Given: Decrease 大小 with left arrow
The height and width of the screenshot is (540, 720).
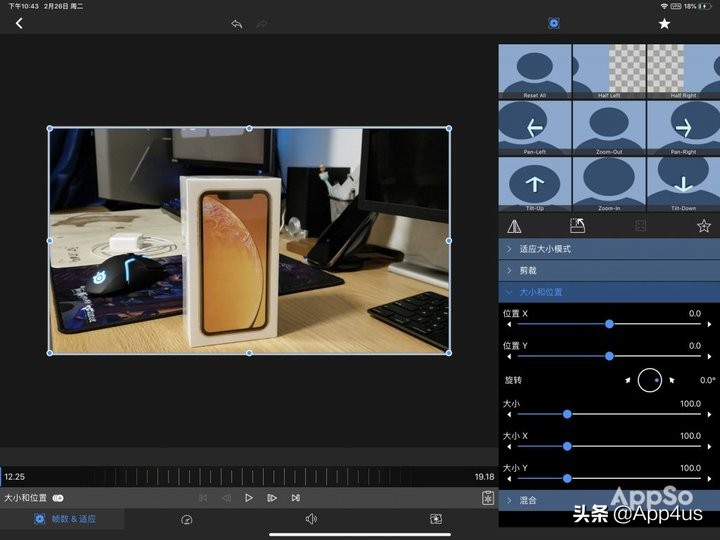Looking at the screenshot, I should click(509, 414).
